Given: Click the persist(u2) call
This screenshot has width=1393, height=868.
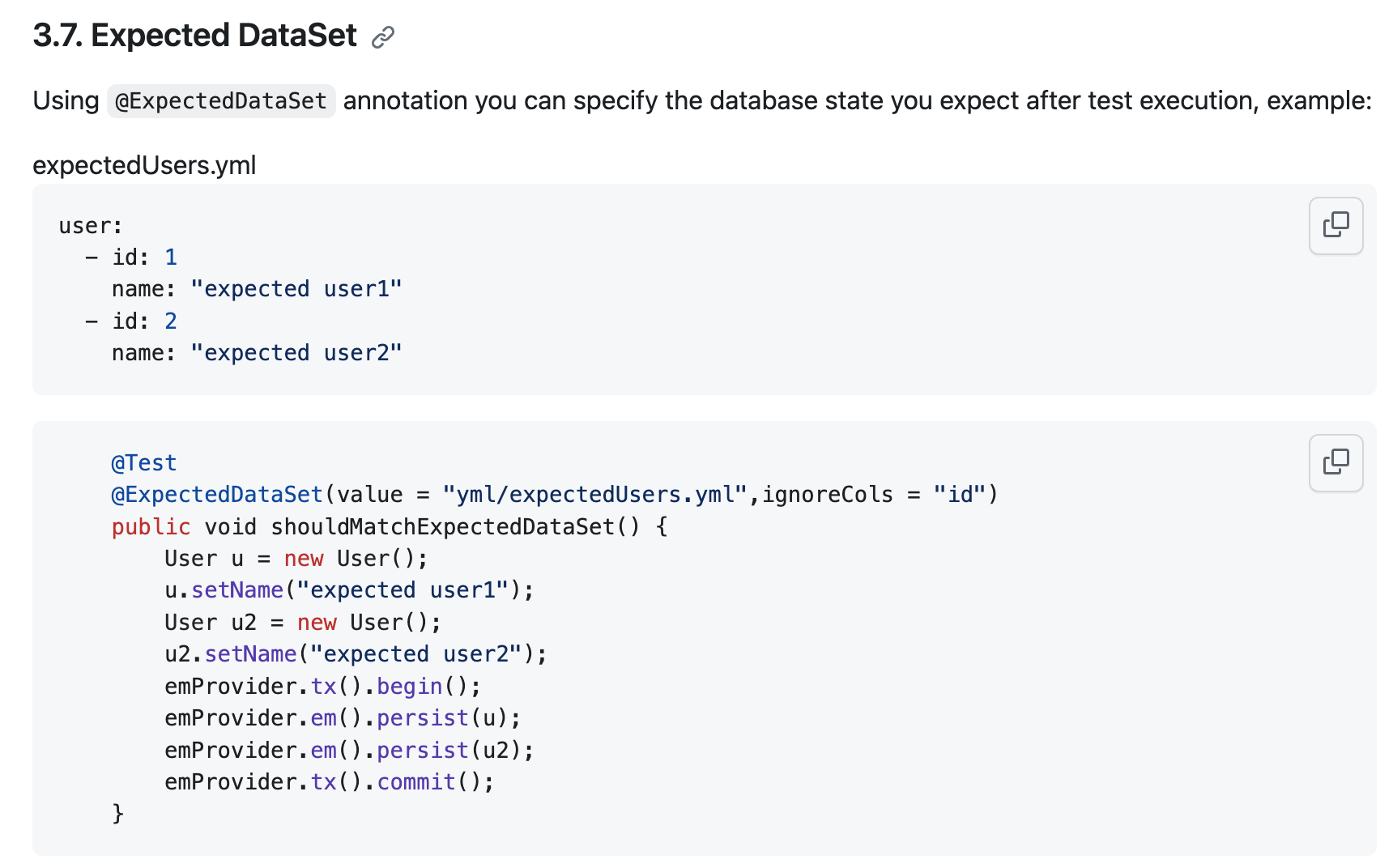Looking at the screenshot, I should click(423, 751).
